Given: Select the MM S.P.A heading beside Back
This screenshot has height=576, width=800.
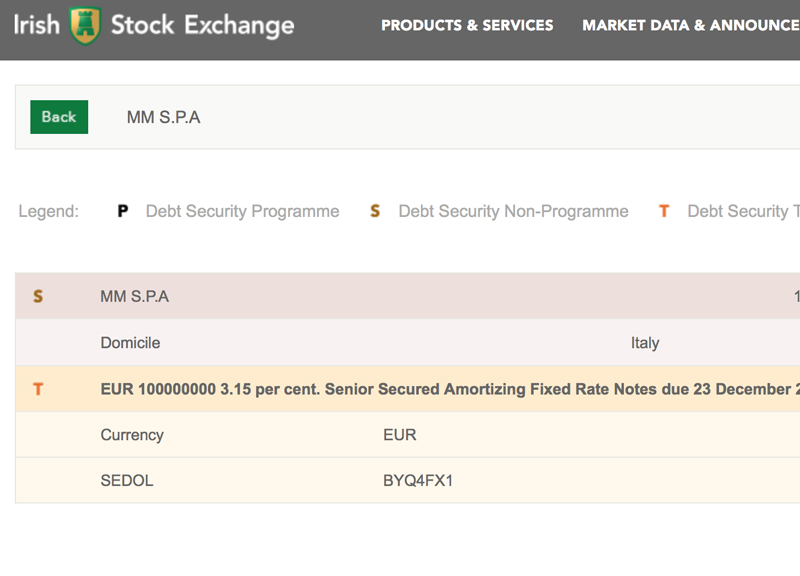Looking at the screenshot, I should click(x=163, y=117).
